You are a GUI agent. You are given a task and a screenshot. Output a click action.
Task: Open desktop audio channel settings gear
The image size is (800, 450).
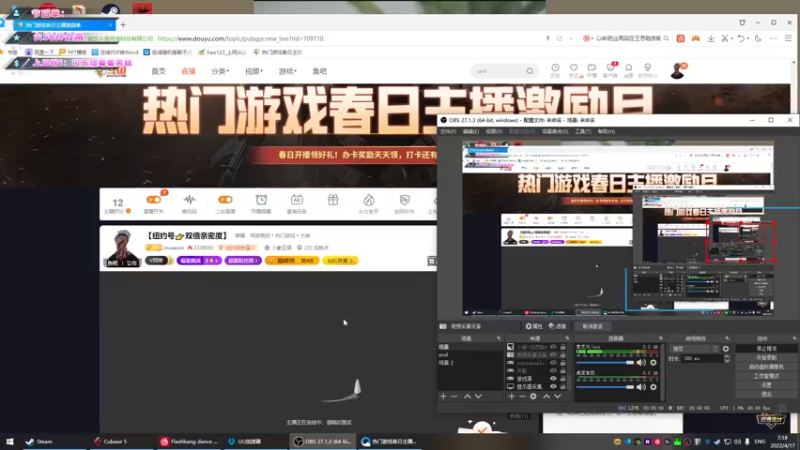tap(653, 387)
